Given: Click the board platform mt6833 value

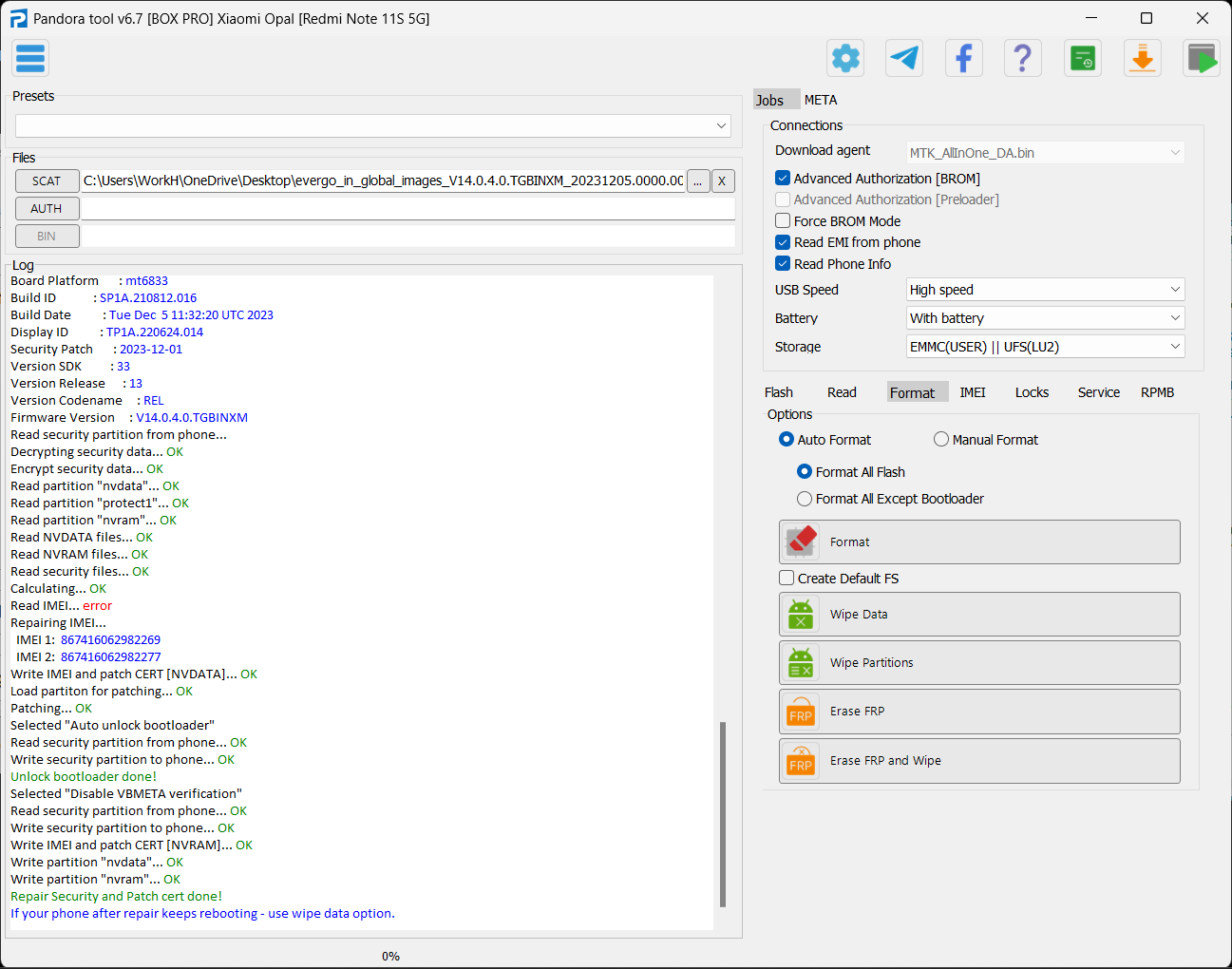Looking at the screenshot, I should [146, 280].
